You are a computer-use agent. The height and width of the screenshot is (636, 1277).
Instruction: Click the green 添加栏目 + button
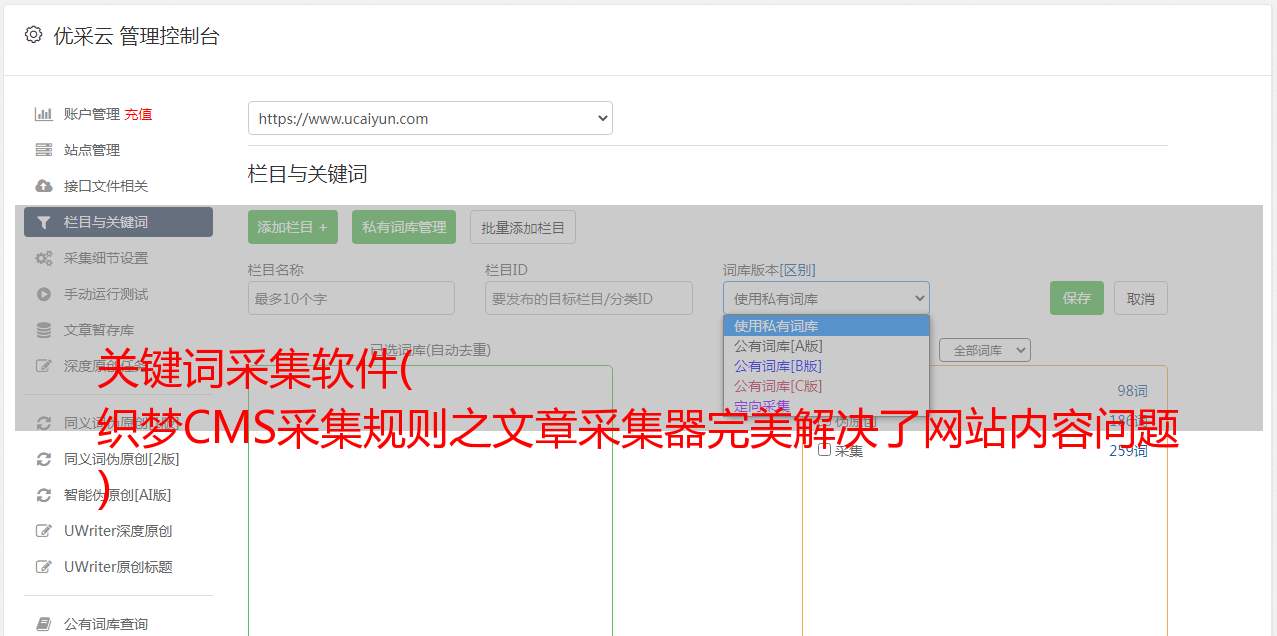[293, 227]
